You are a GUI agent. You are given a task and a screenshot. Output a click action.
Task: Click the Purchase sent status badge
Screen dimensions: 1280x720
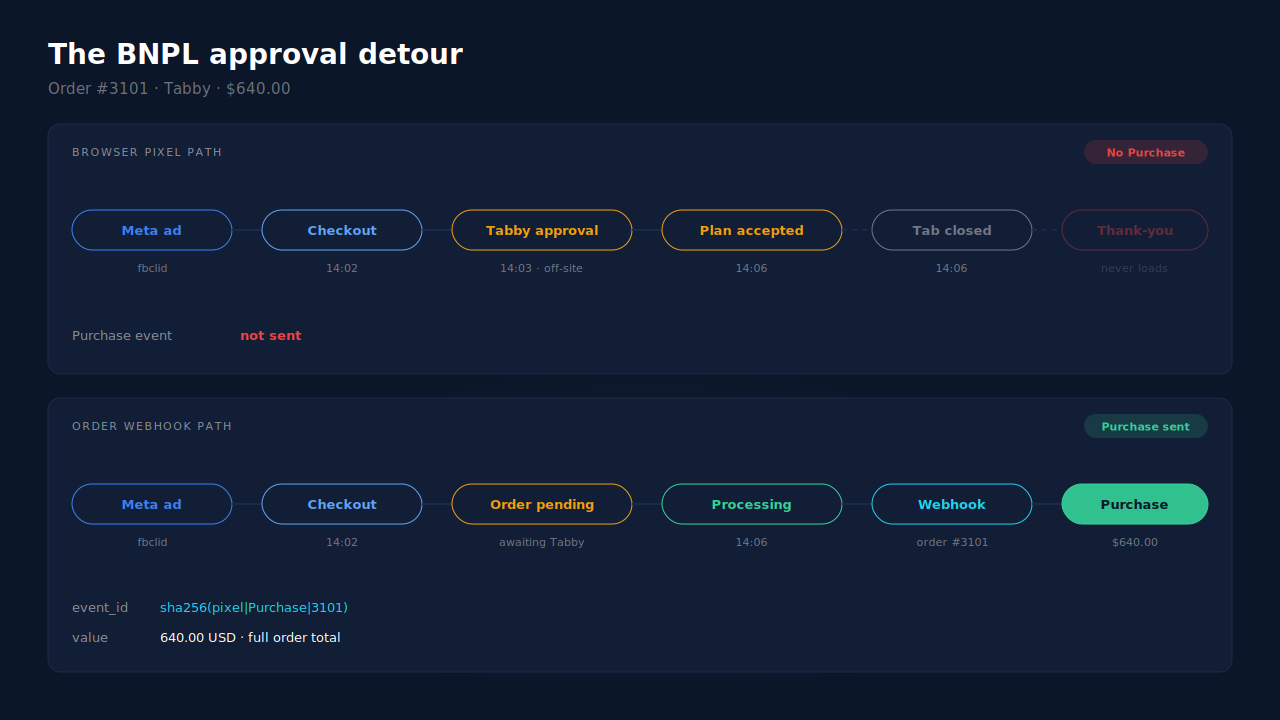point(1146,426)
